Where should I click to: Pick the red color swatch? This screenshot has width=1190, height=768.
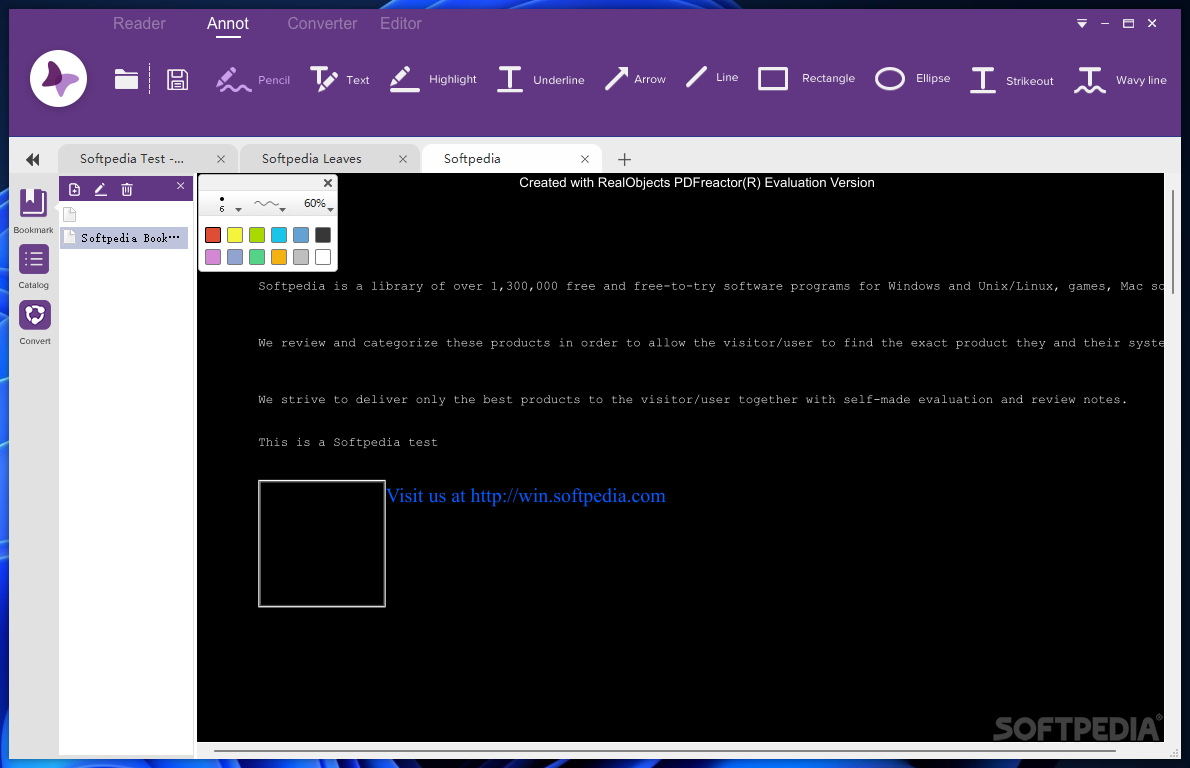pos(213,235)
